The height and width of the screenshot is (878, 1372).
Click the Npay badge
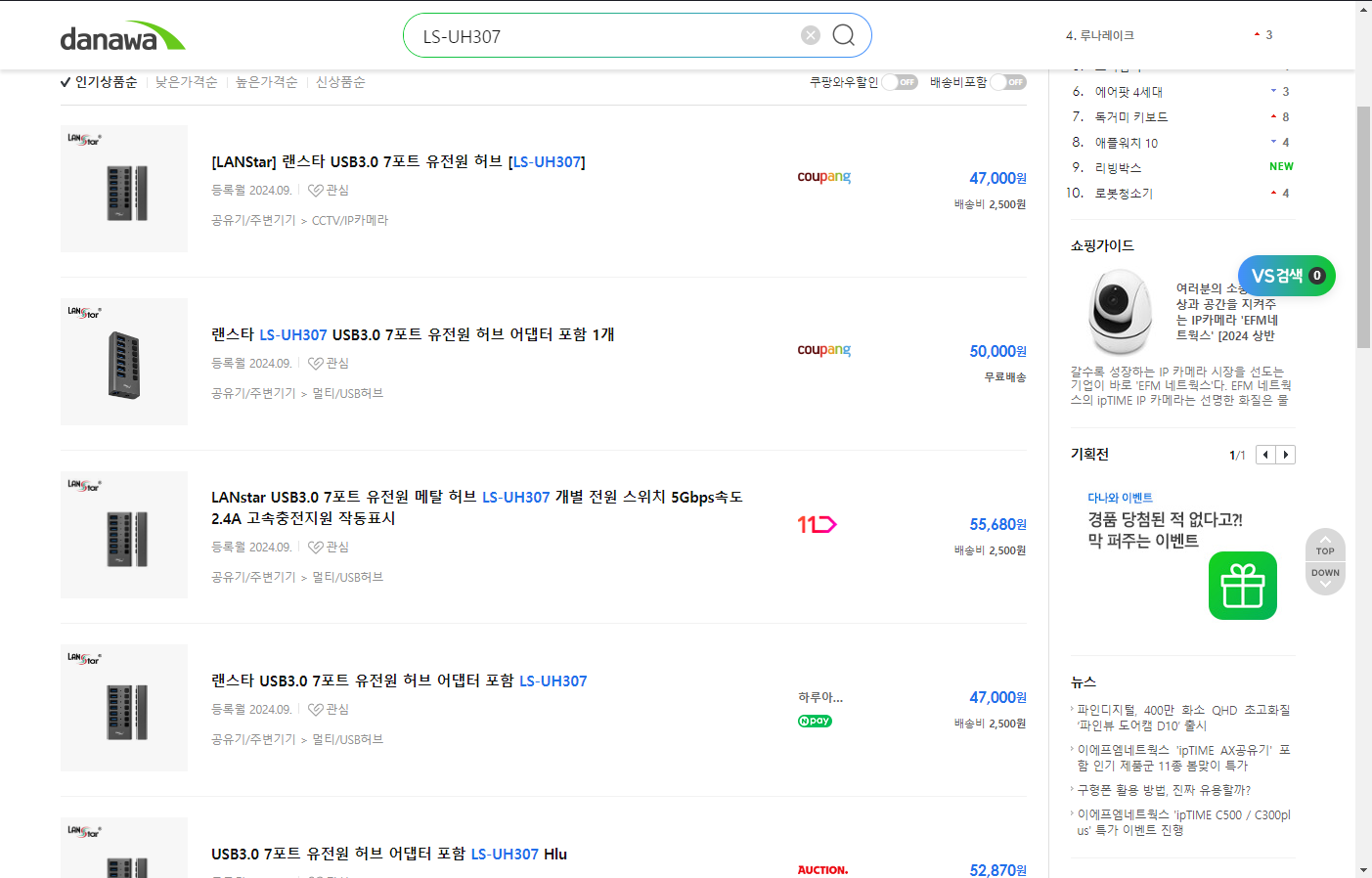point(815,721)
